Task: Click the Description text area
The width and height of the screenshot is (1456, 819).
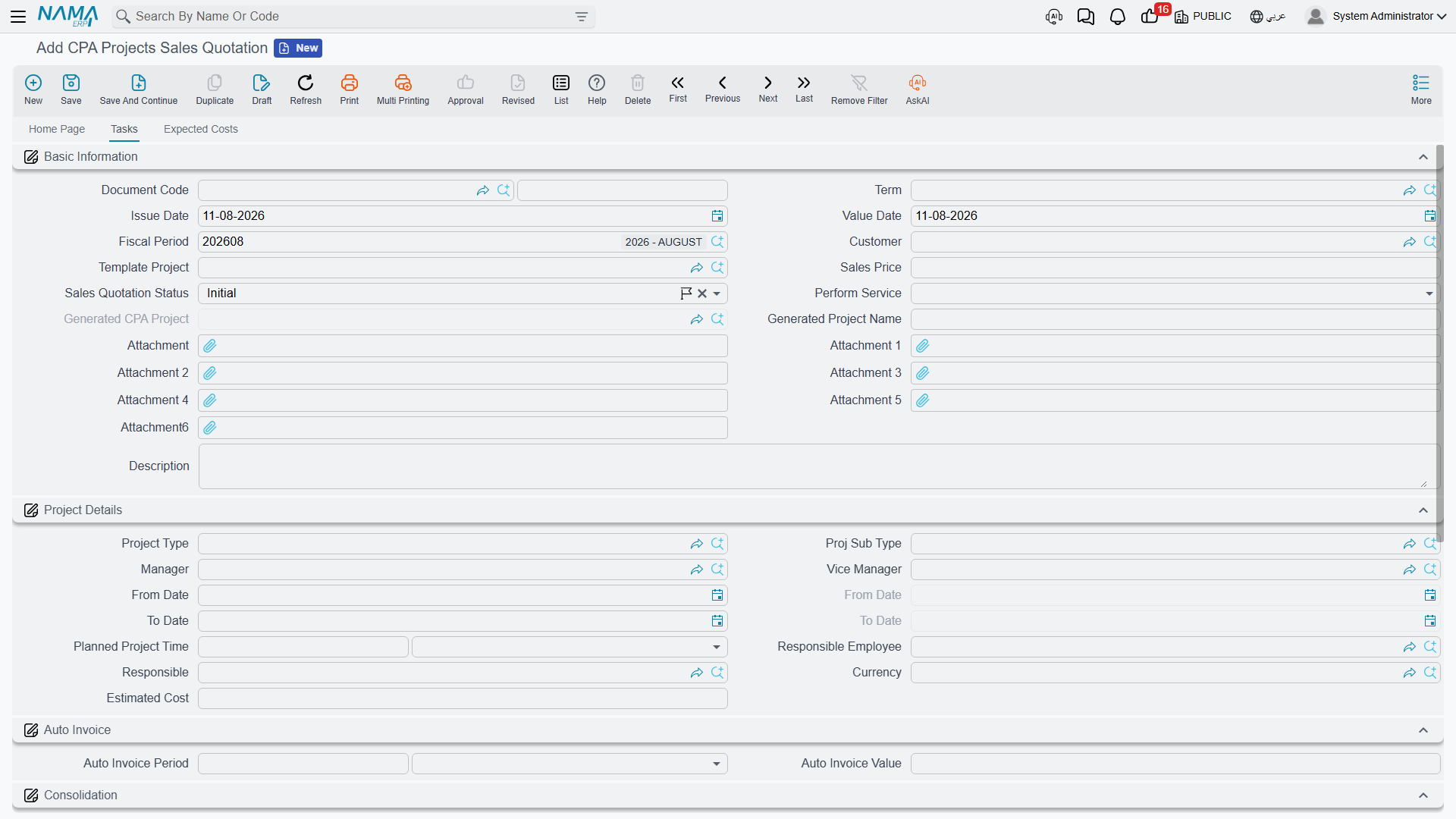Action: 818,466
